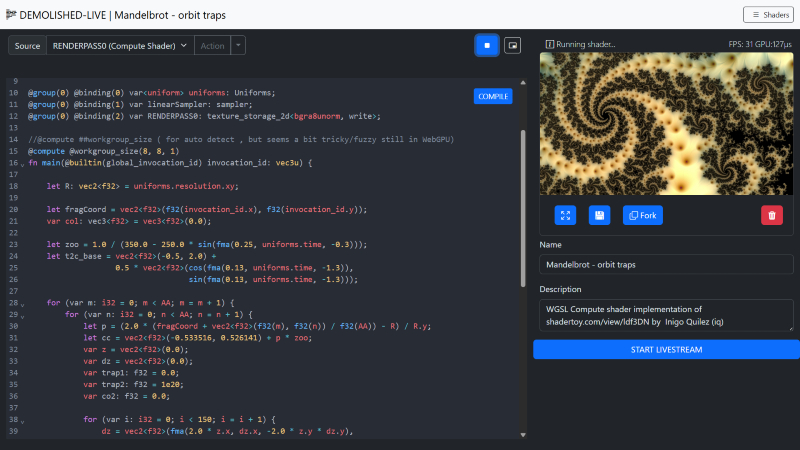The image size is (800, 450).
Task: Click the commented //@compute line
Action: click(241, 139)
